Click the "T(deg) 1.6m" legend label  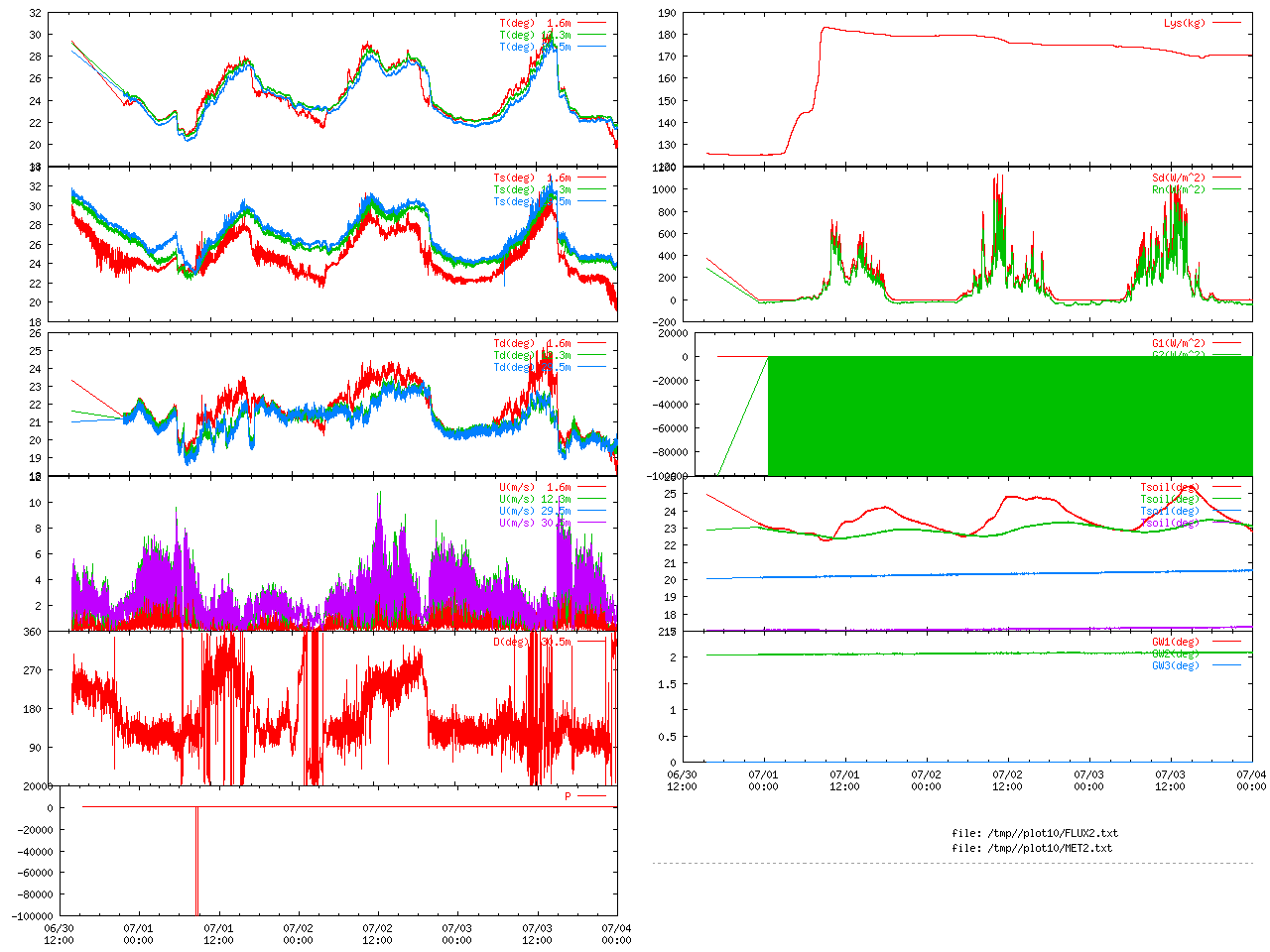[535, 23]
